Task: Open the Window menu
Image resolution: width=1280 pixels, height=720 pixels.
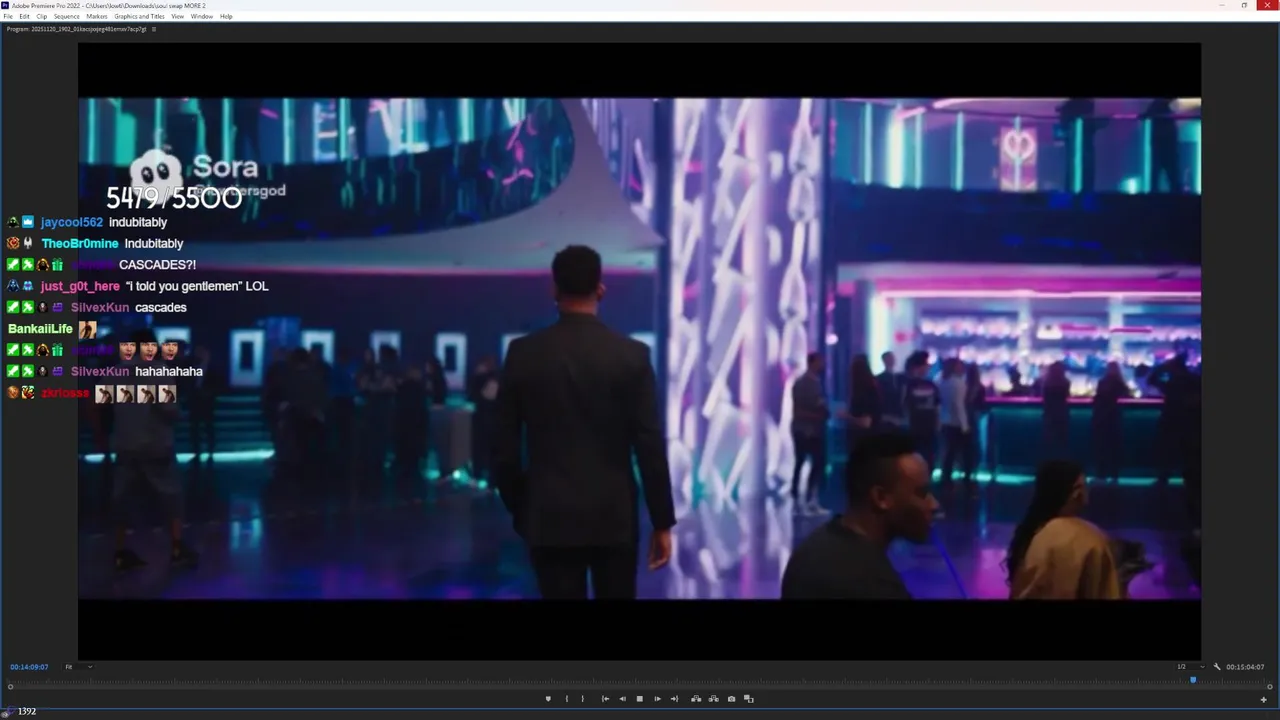Action: tap(202, 17)
